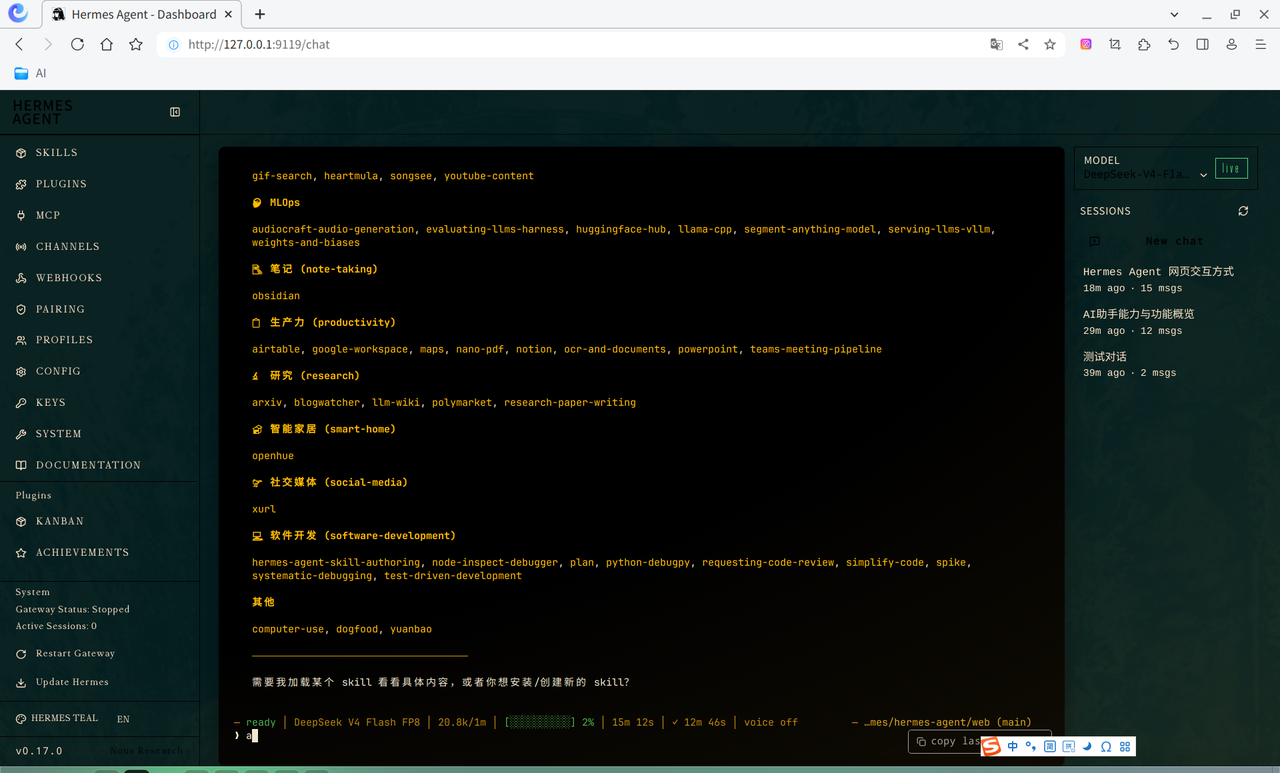Click the MCP plug icon
1280x773 pixels.
[21, 215]
